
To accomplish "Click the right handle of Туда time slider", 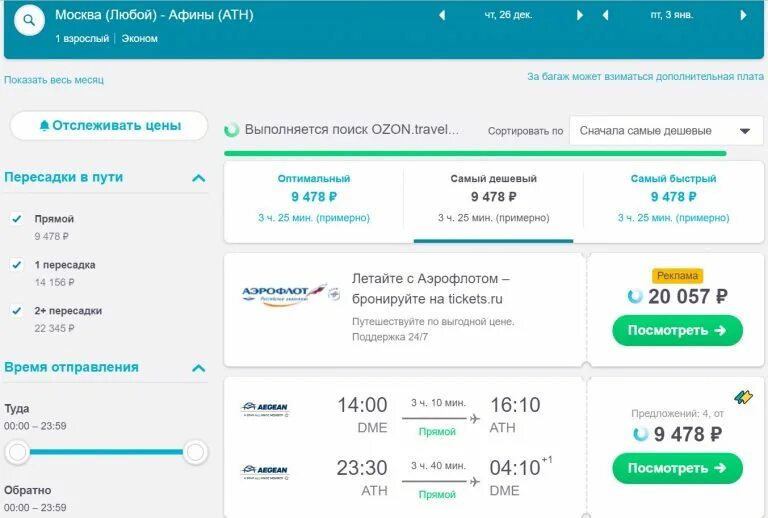I will (x=195, y=452).
